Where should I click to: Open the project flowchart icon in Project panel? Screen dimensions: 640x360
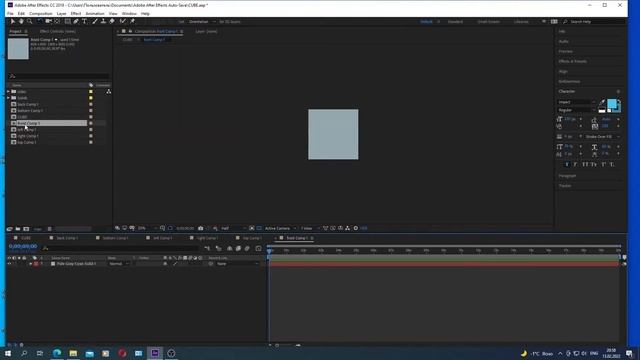click(109, 91)
